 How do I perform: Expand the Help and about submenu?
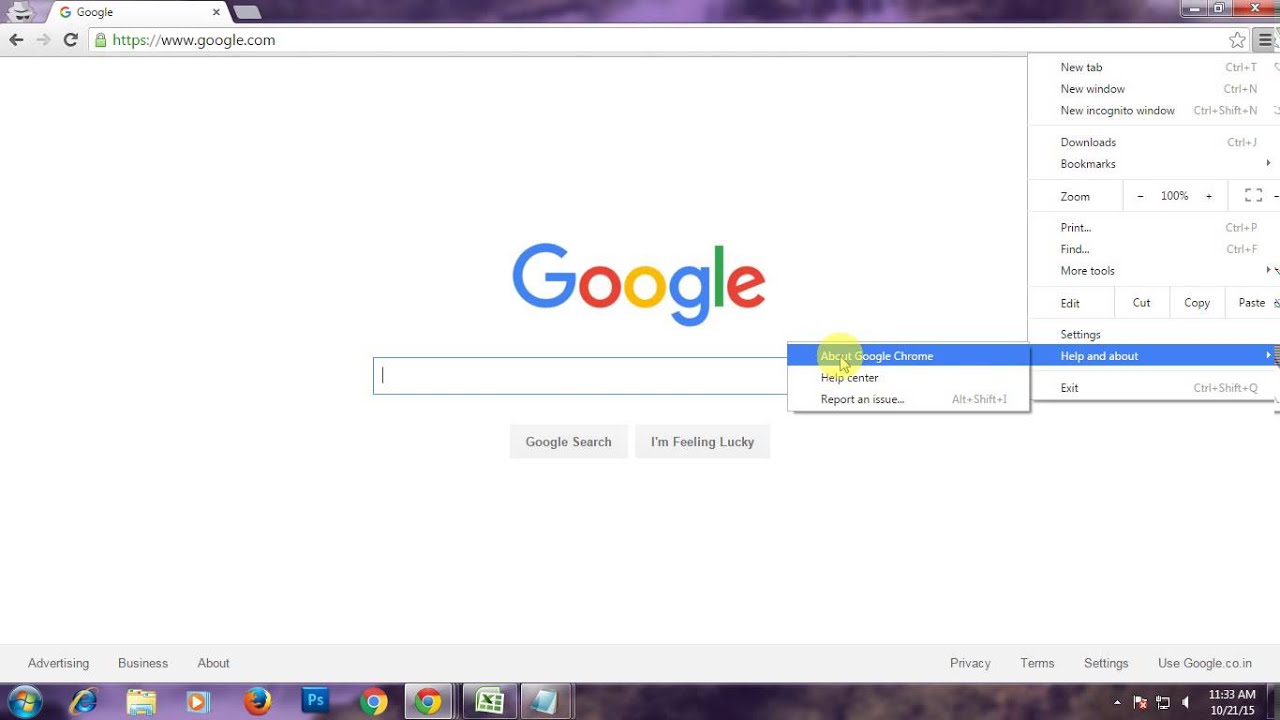coord(1154,356)
